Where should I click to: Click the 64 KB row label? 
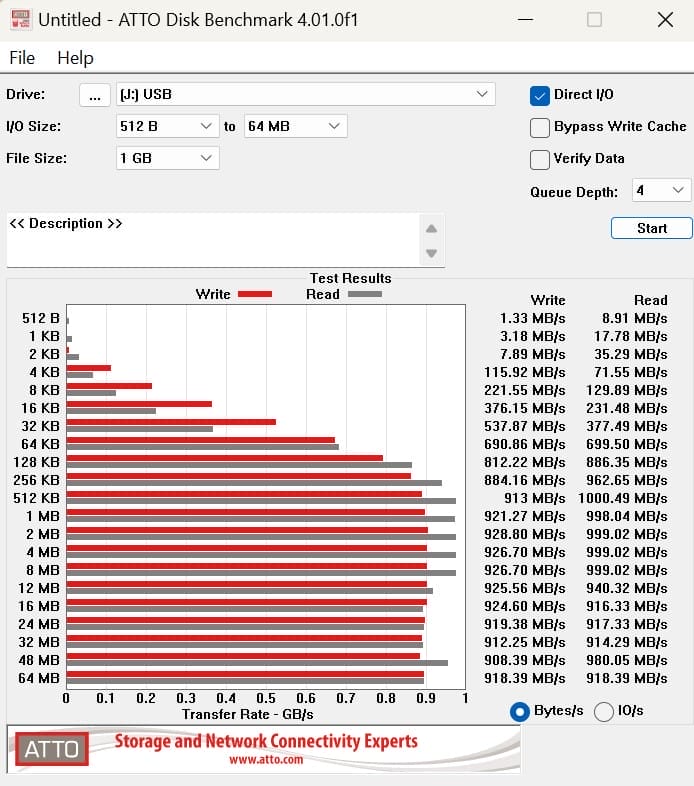coord(40,444)
